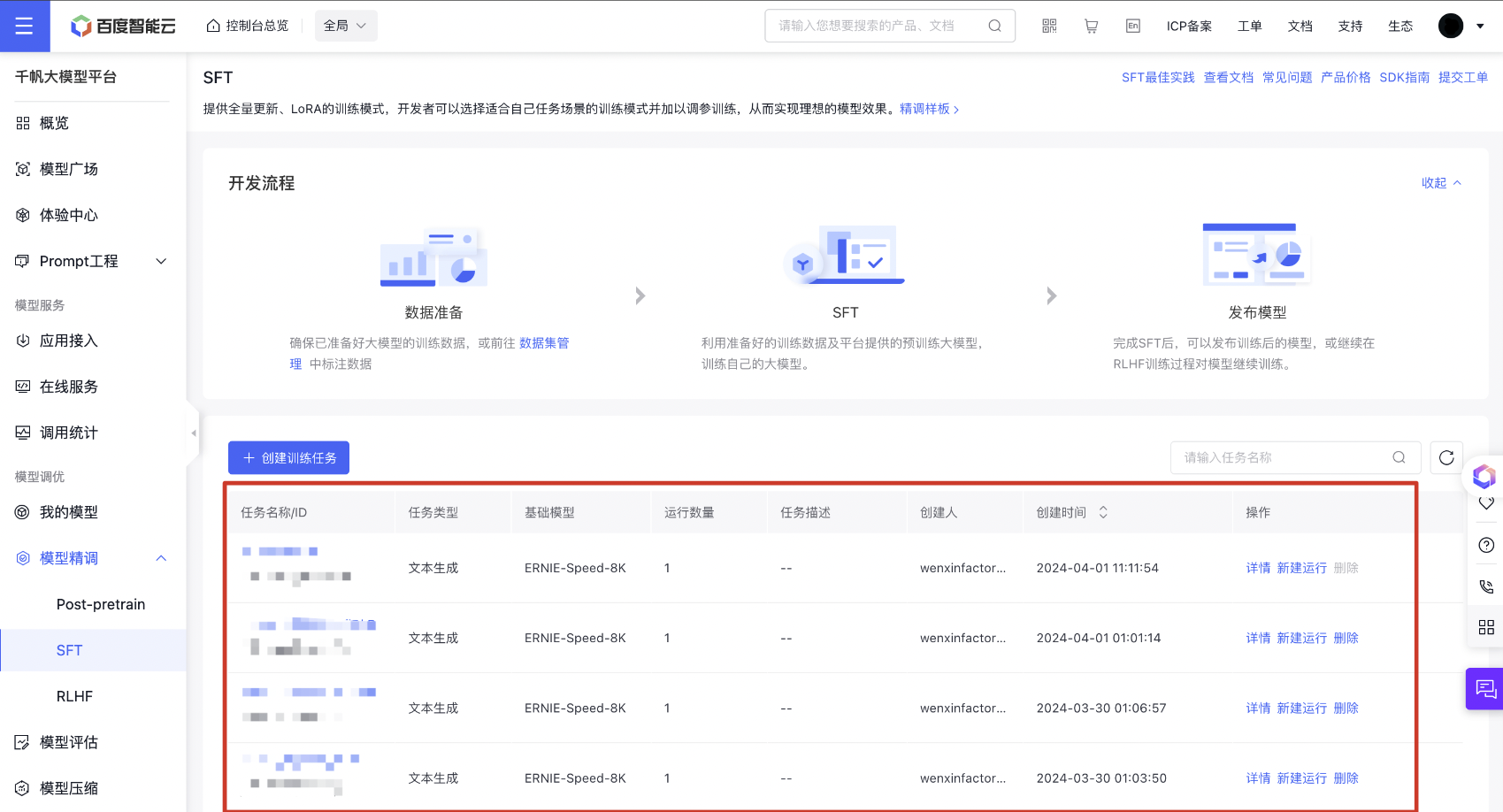Open the floating grid apps icon
This screenshot has height=812, width=1503.
tap(1486, 627)
